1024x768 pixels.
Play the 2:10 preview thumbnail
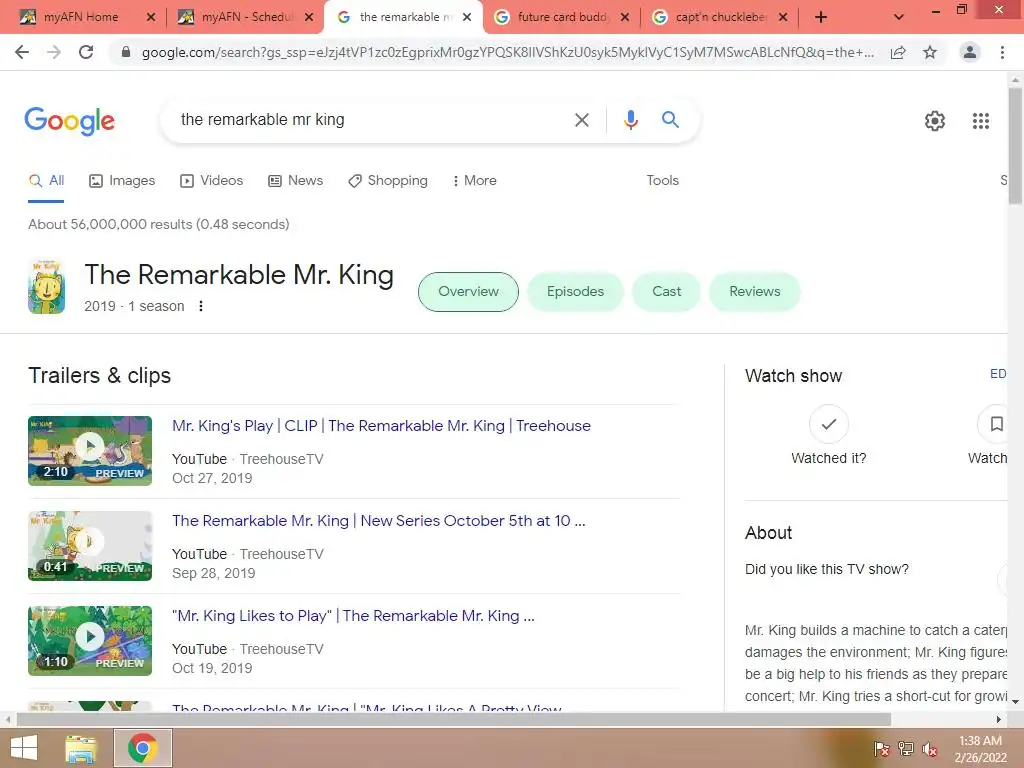90,451
